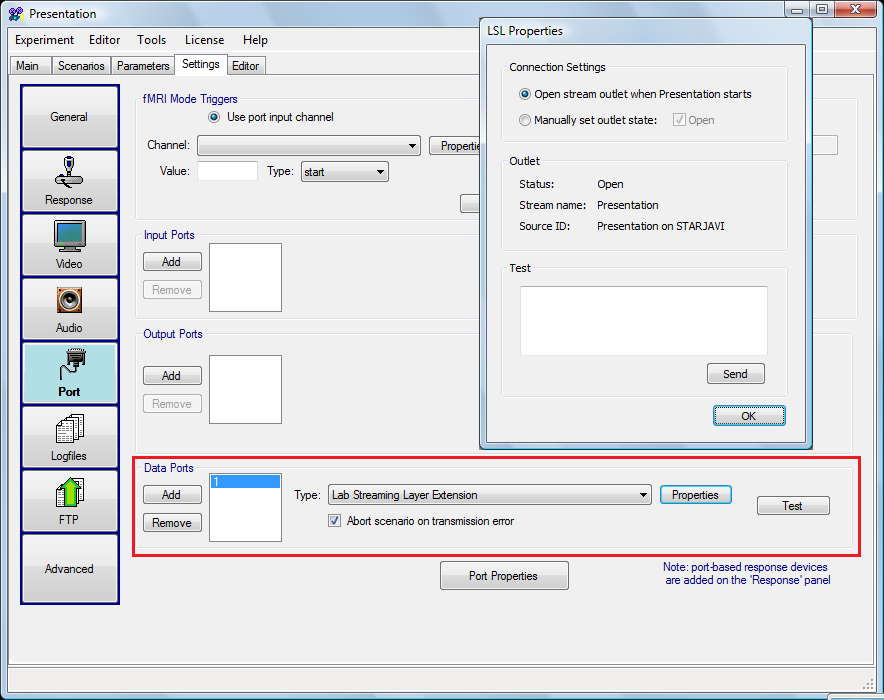The image size is (884, 700).
Task: Click the Presentation app icon in title bar
Action: click(x=15, y=14)
